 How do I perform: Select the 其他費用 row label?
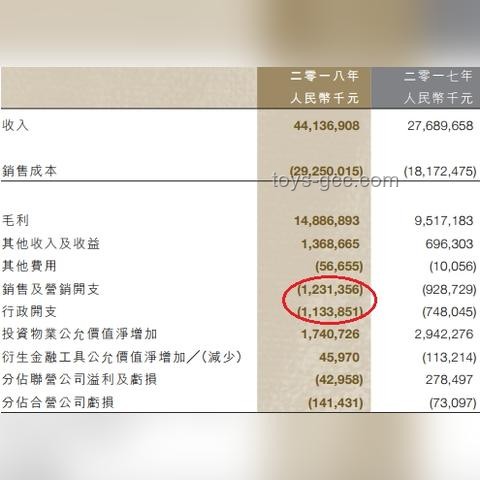coord(29,266)
